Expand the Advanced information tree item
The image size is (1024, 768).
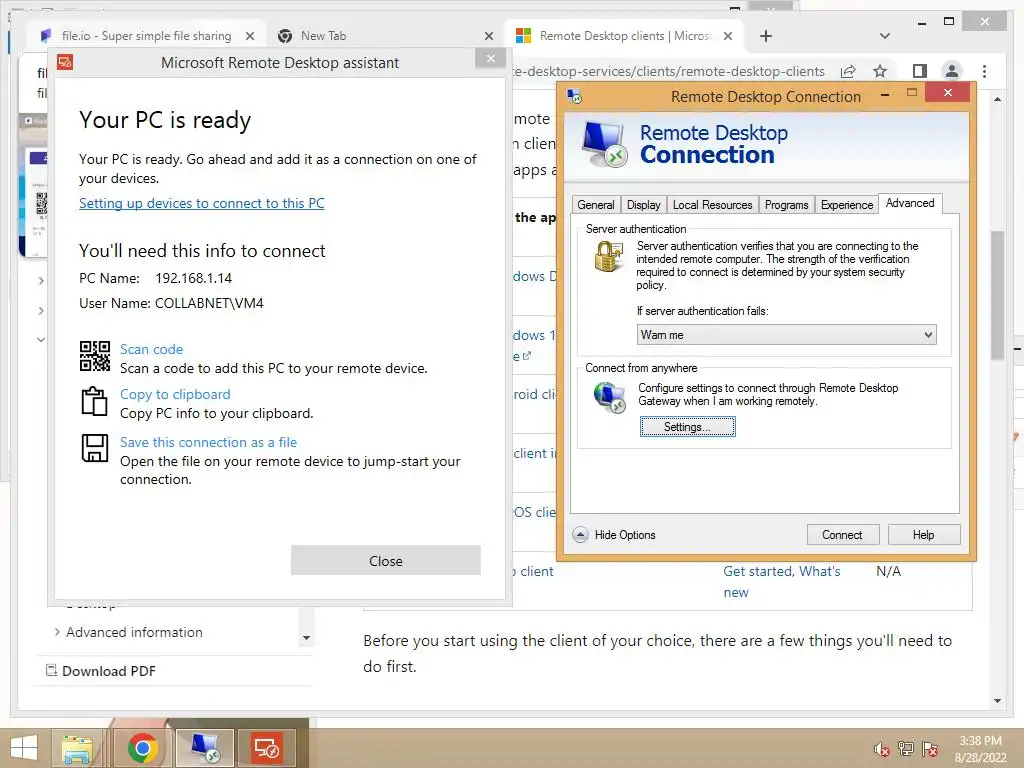point(57,632)
